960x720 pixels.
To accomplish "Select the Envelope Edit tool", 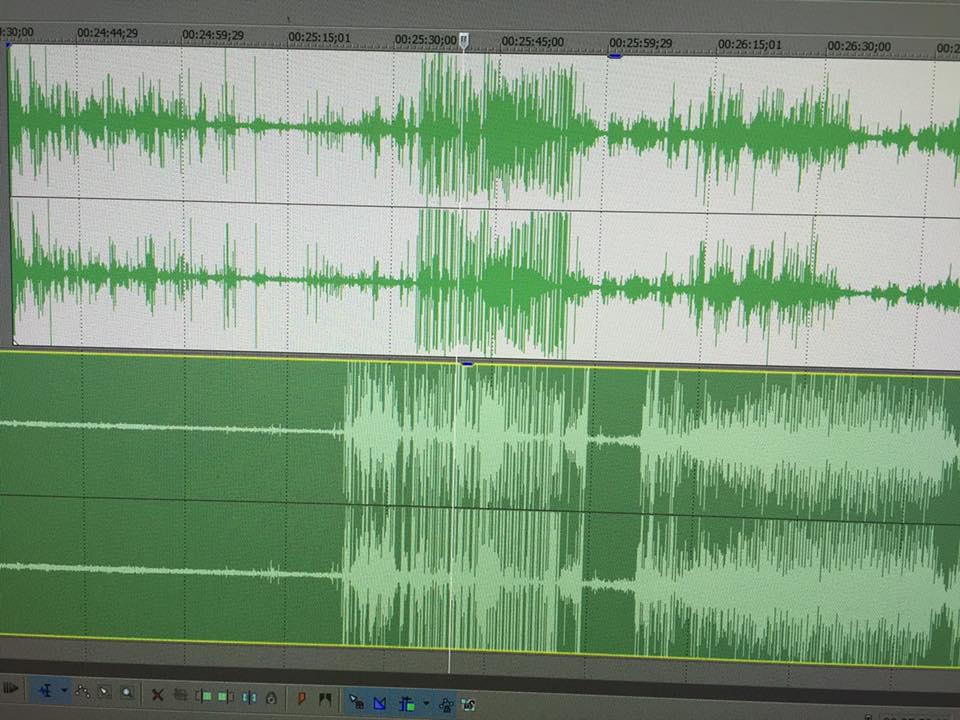I will point(82,692).
